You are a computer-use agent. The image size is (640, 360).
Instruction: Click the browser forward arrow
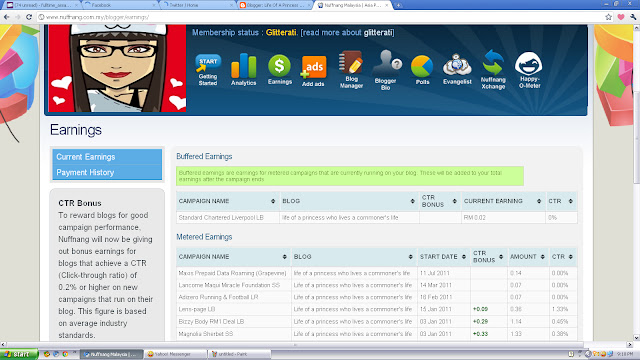point(18,17)
